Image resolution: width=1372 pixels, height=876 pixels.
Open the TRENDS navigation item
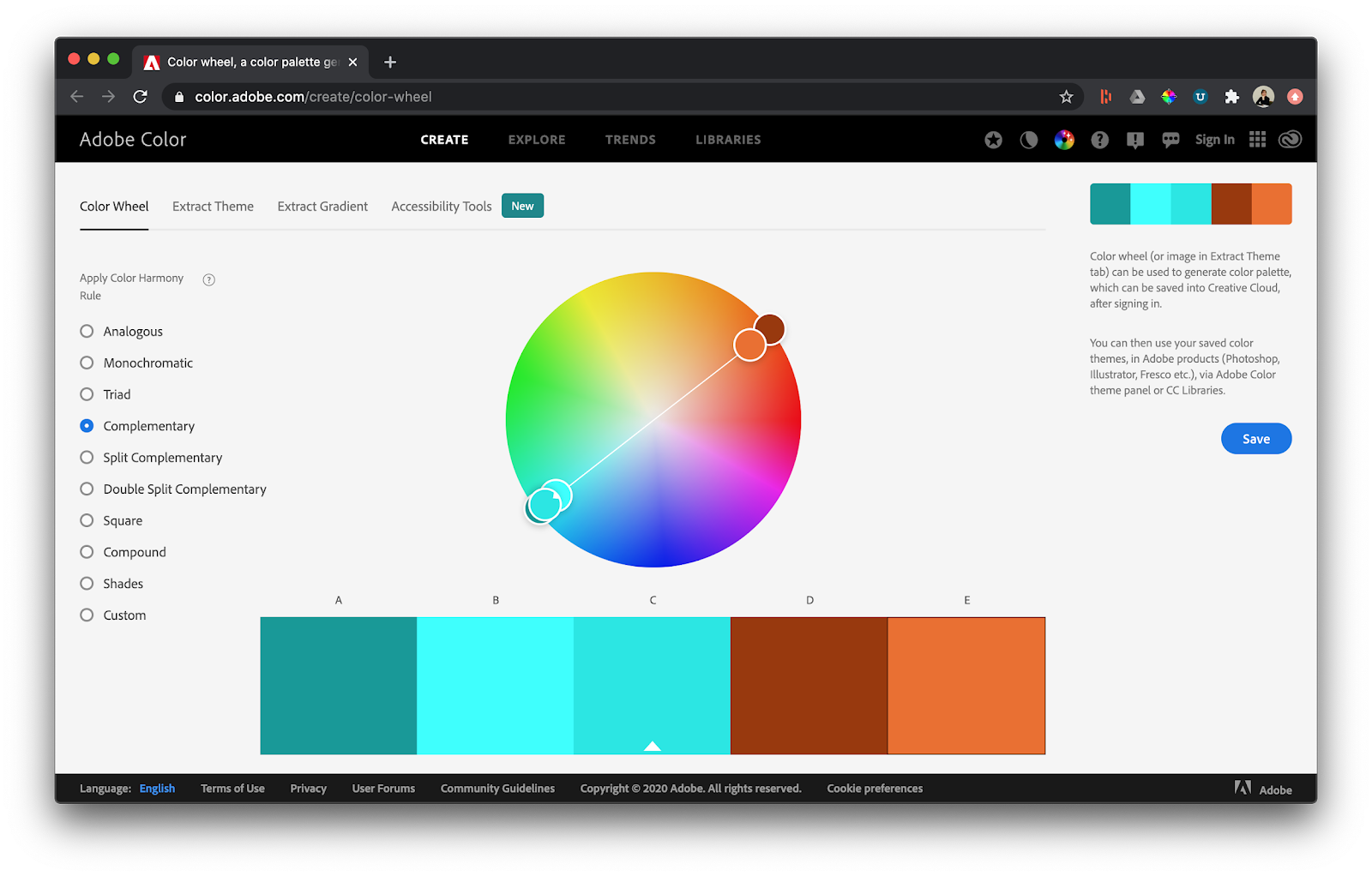pyautogui.click(x=630, y=140)
